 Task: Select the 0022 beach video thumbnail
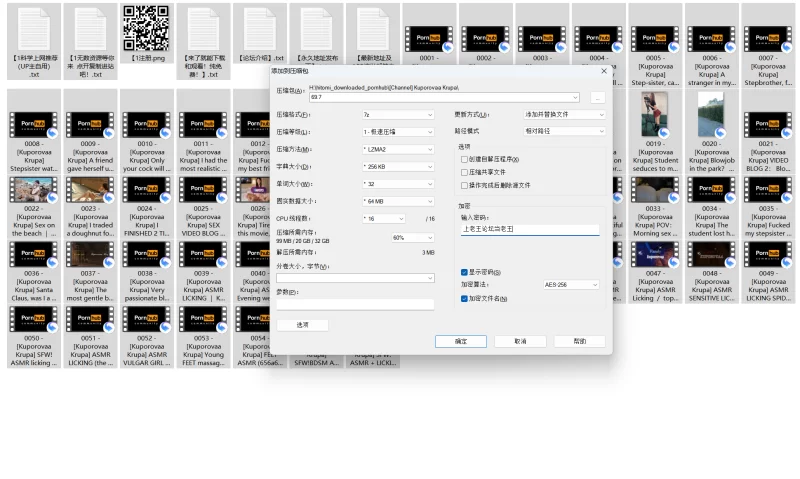[34, 190]
